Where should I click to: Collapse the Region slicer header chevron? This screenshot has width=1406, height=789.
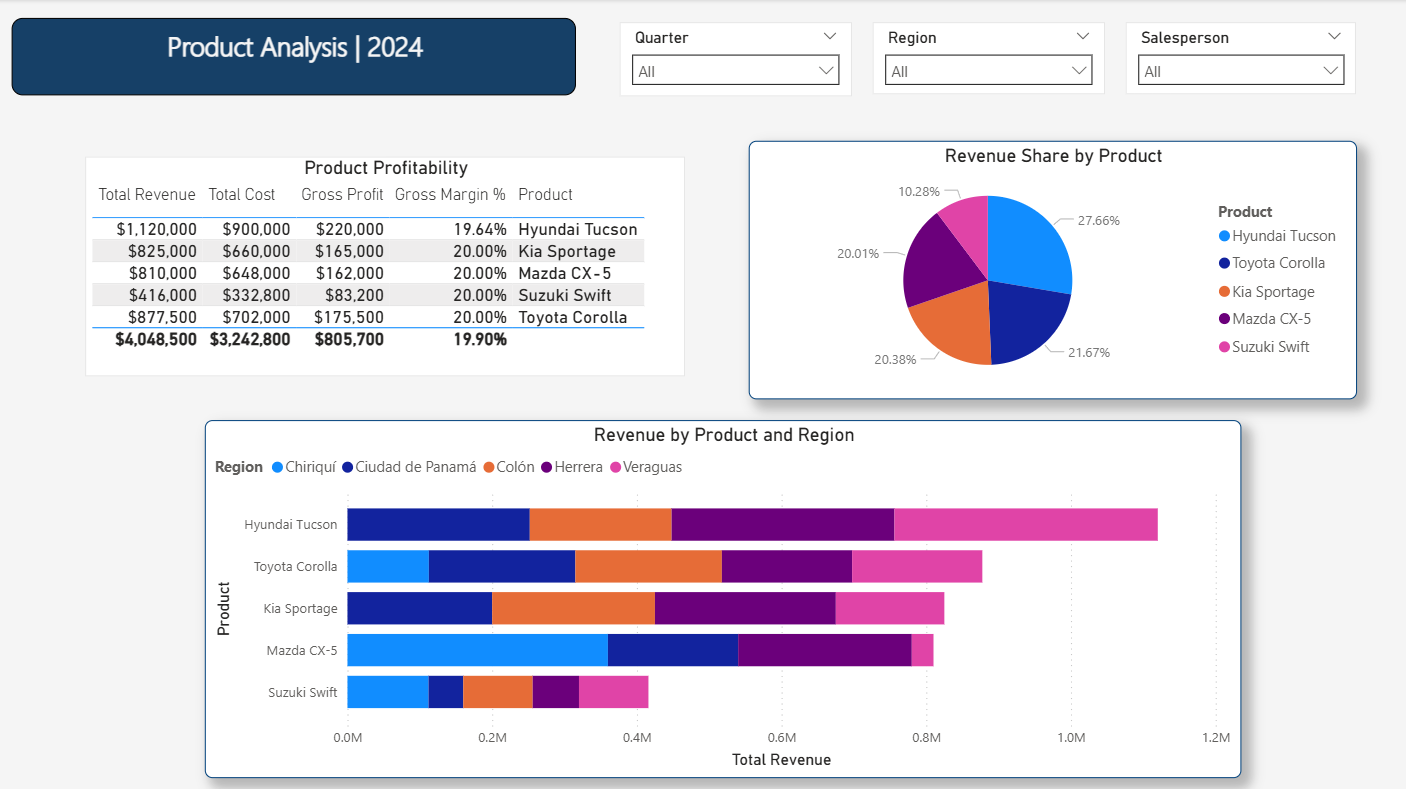pos(1082,37)
